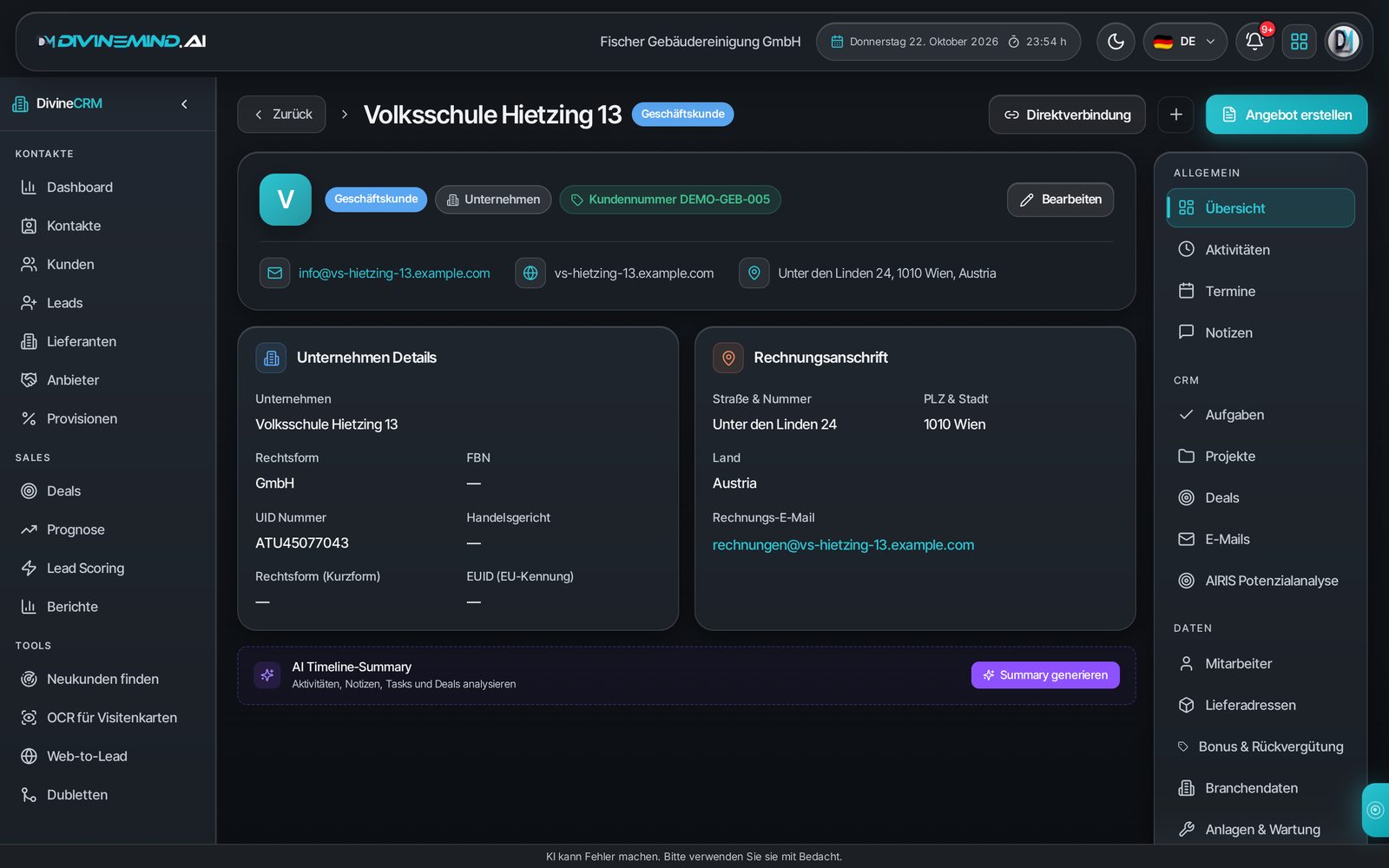The height and width of the screenshot is (868, 1389).
Task: Open AIRIS Potenzialanalyse
Action: (1261, 582)
